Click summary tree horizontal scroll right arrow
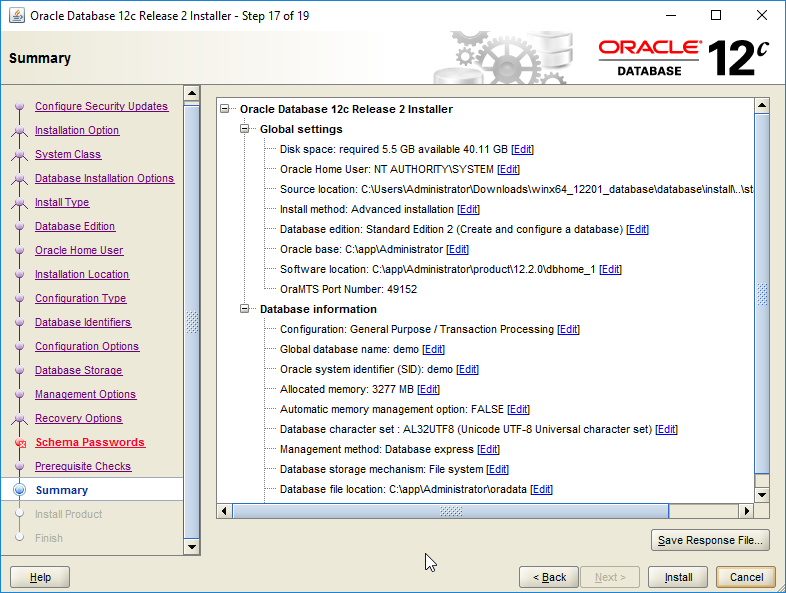 746,511
